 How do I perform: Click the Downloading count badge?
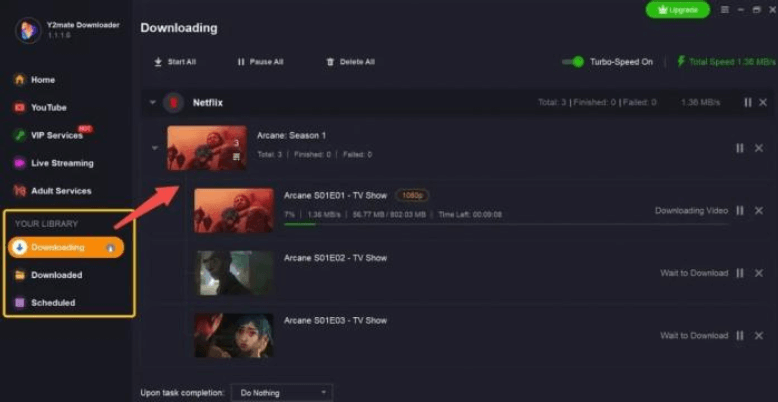111,248
